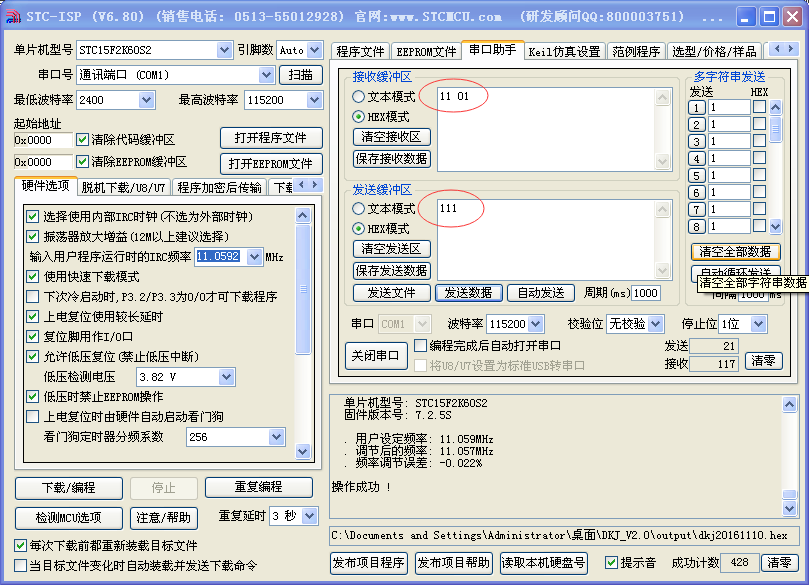Open 停止位 1位 dropdown
This screenshot has width=809, height=585.
(x=758, y=324)
